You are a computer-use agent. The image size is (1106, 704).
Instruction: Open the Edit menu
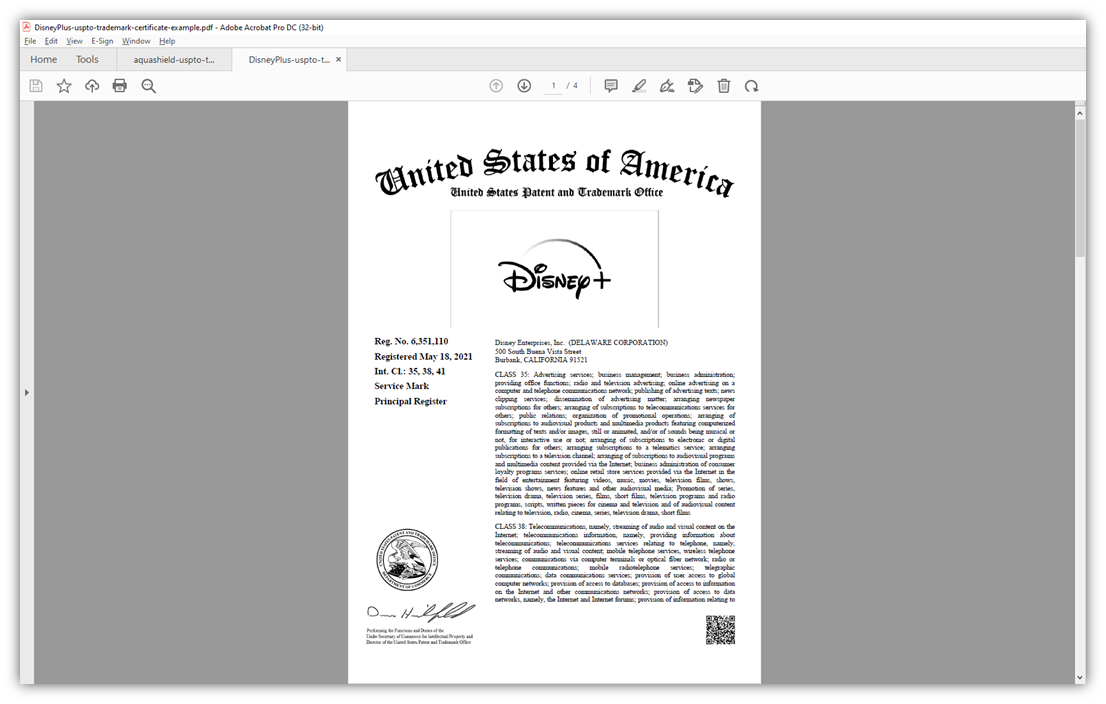tap(51, 41)
